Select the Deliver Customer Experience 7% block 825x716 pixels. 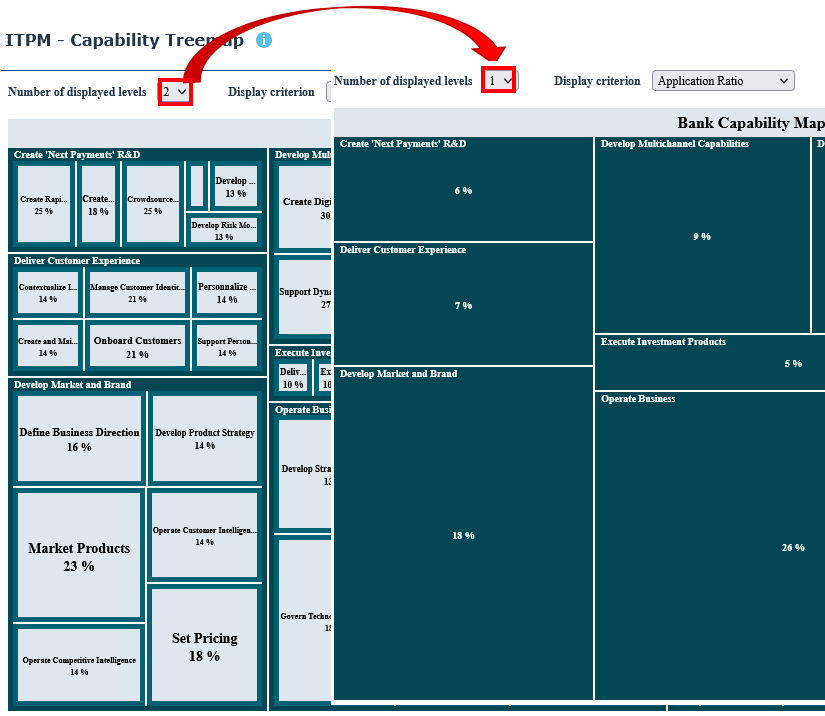(463, 305)
